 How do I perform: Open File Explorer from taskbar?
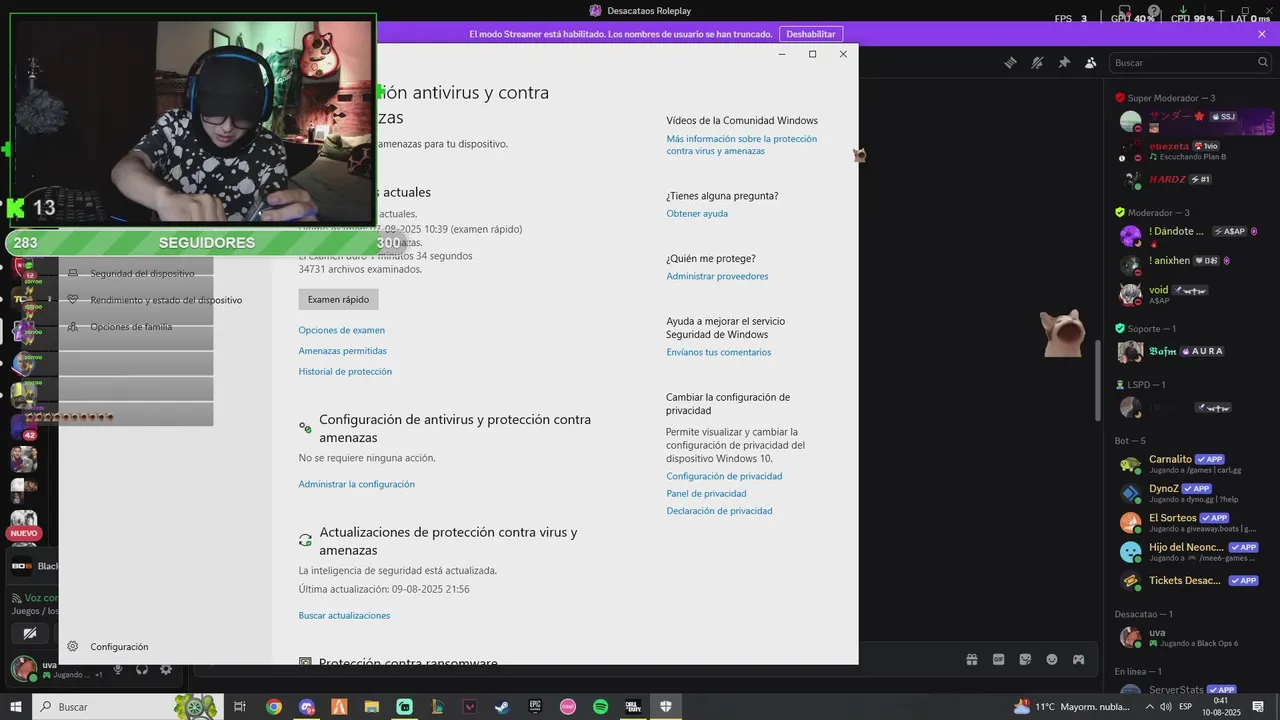371,707
